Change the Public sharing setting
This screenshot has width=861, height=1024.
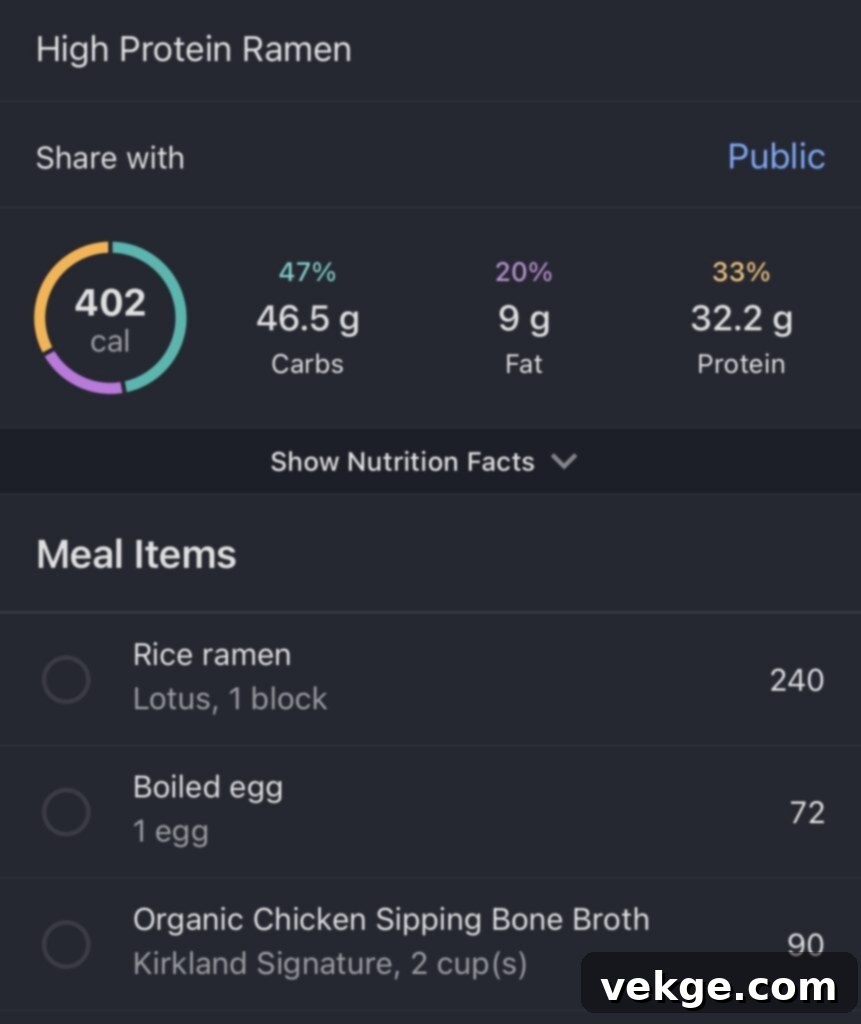tap(776, 157)
